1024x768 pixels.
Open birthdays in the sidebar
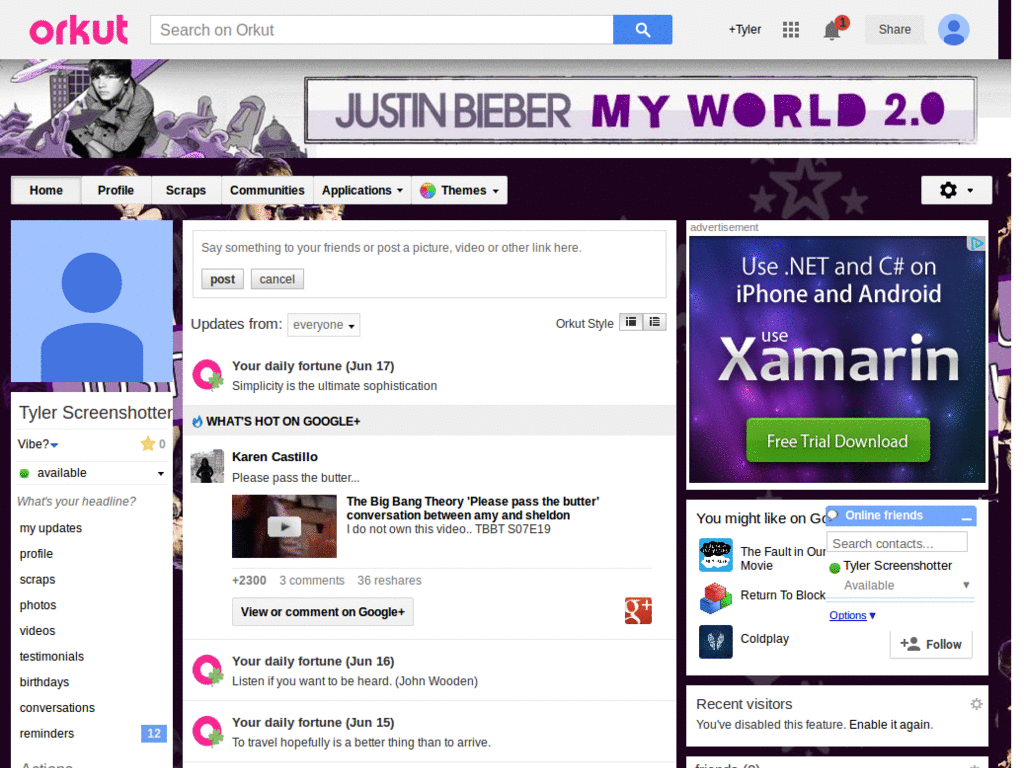tap(44, 682)
